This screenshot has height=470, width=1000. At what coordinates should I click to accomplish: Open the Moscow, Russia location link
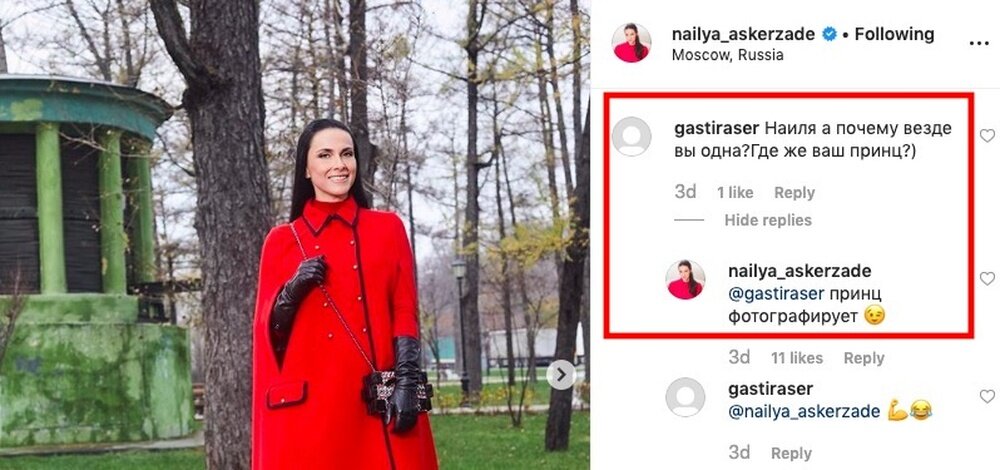(728, 55)
